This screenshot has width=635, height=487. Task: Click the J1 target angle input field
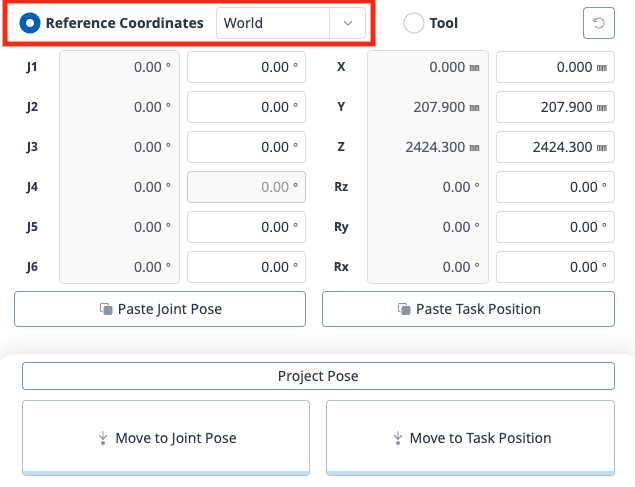click(246, 67)
